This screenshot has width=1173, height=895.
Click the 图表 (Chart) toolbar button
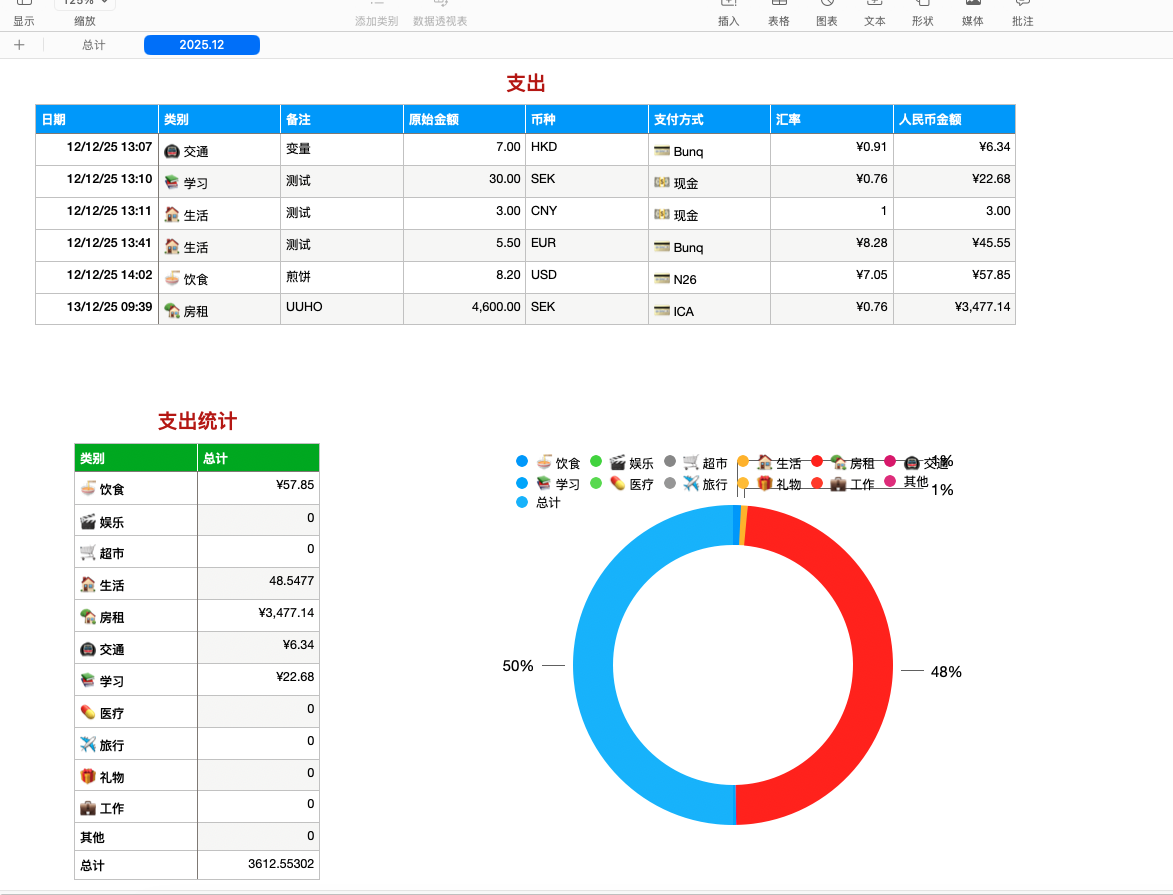pyautogui.click(x=827, y=12)
